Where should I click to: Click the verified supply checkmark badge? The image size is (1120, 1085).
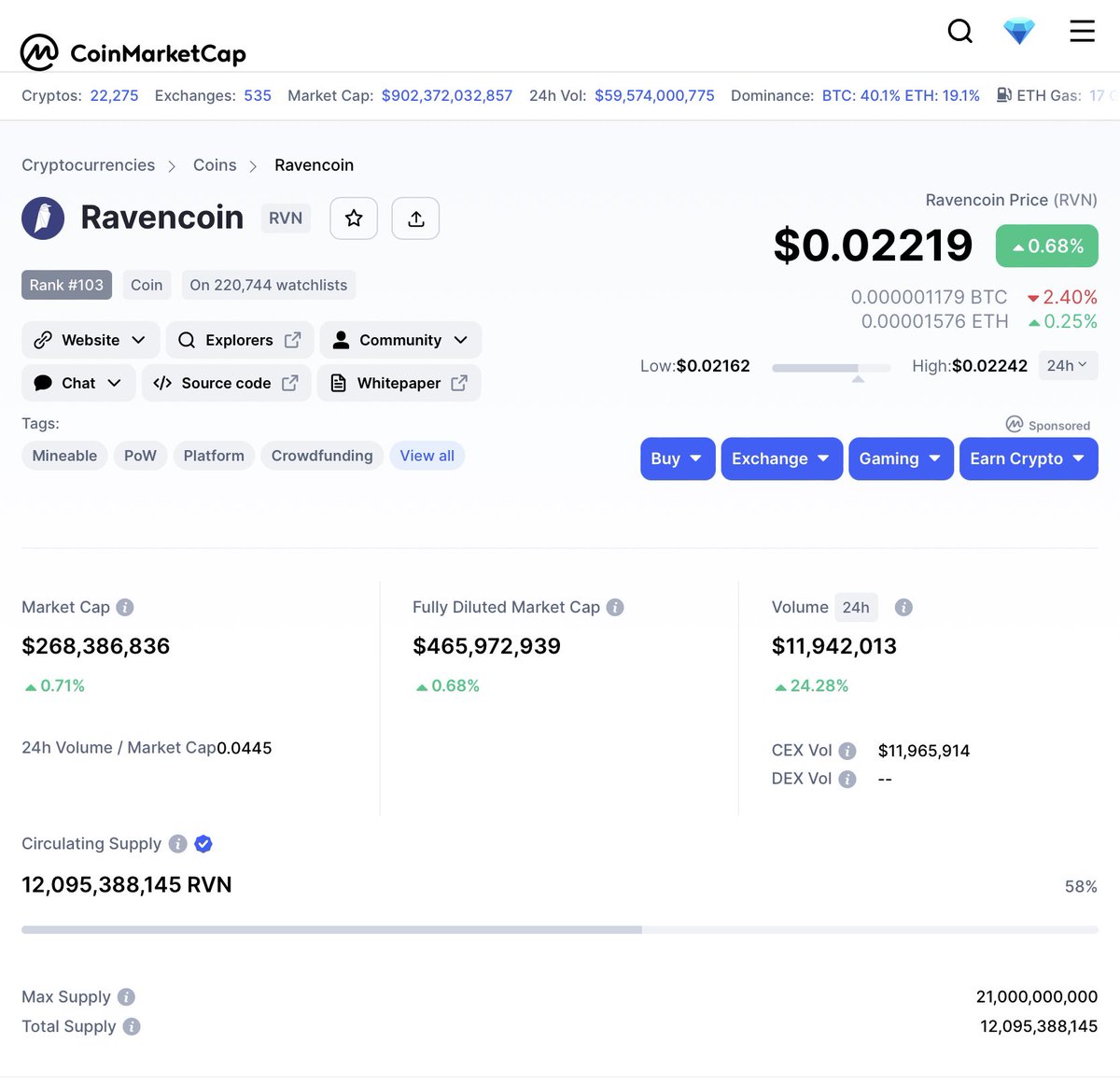[203, 844]
